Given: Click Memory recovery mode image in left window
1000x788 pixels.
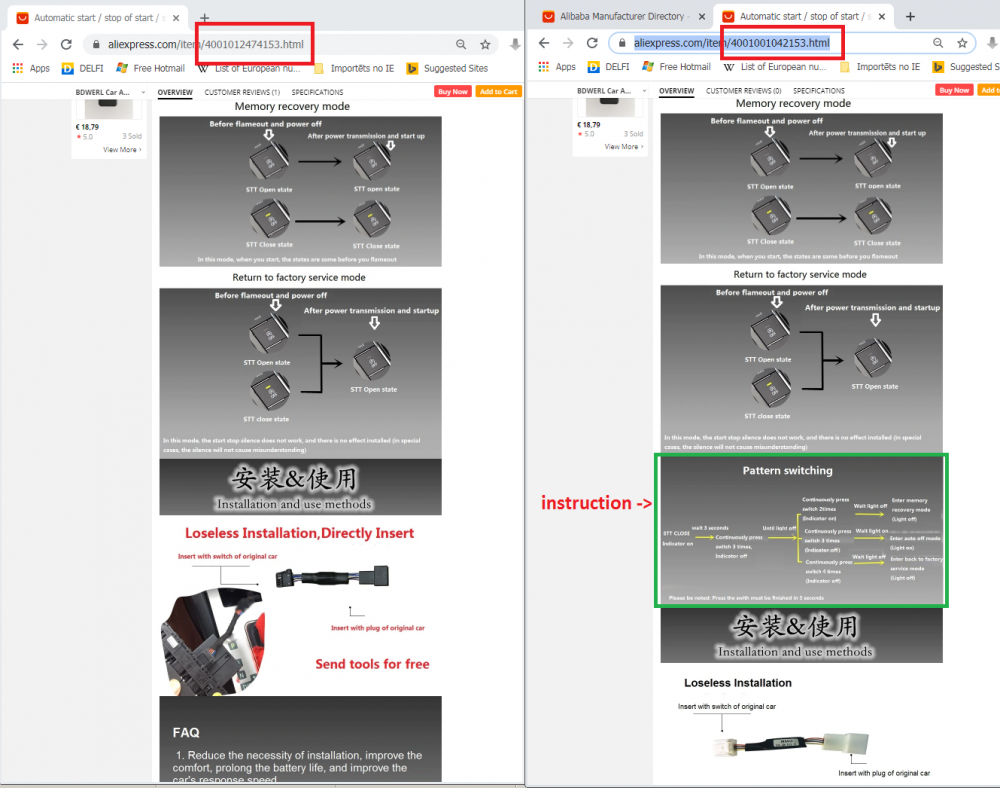Looking at the screenshot, I should (300, 191).
